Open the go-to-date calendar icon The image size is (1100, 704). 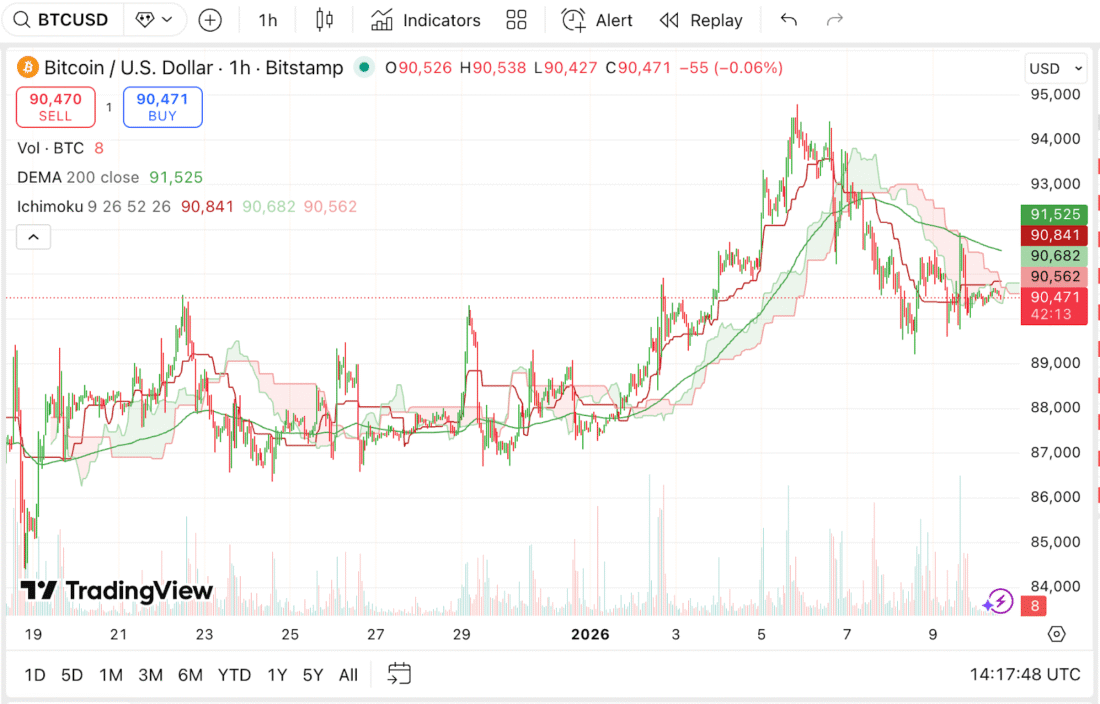pos(399,674)
